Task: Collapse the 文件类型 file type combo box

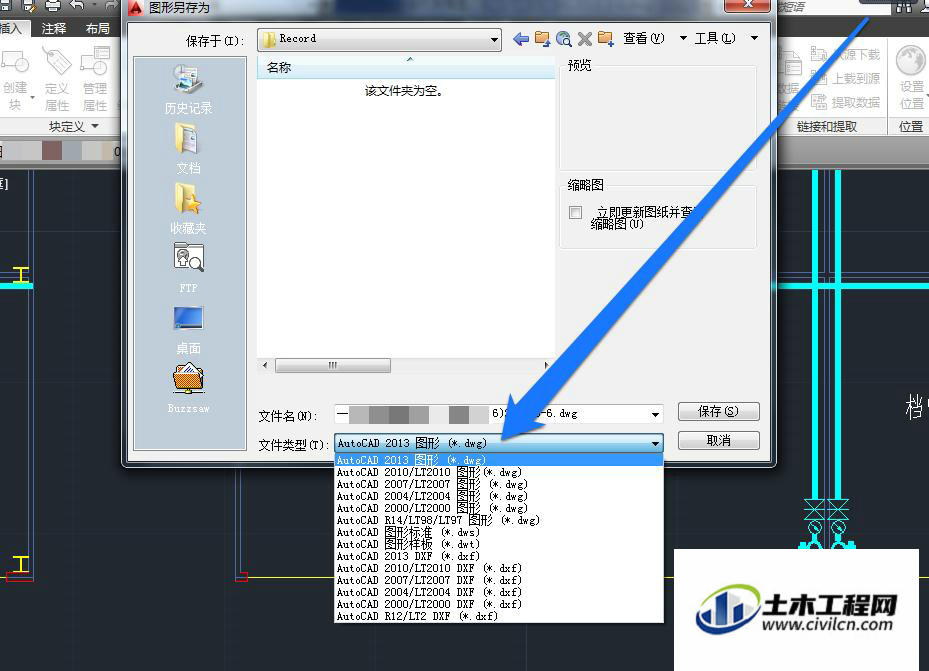Action: 655,443
